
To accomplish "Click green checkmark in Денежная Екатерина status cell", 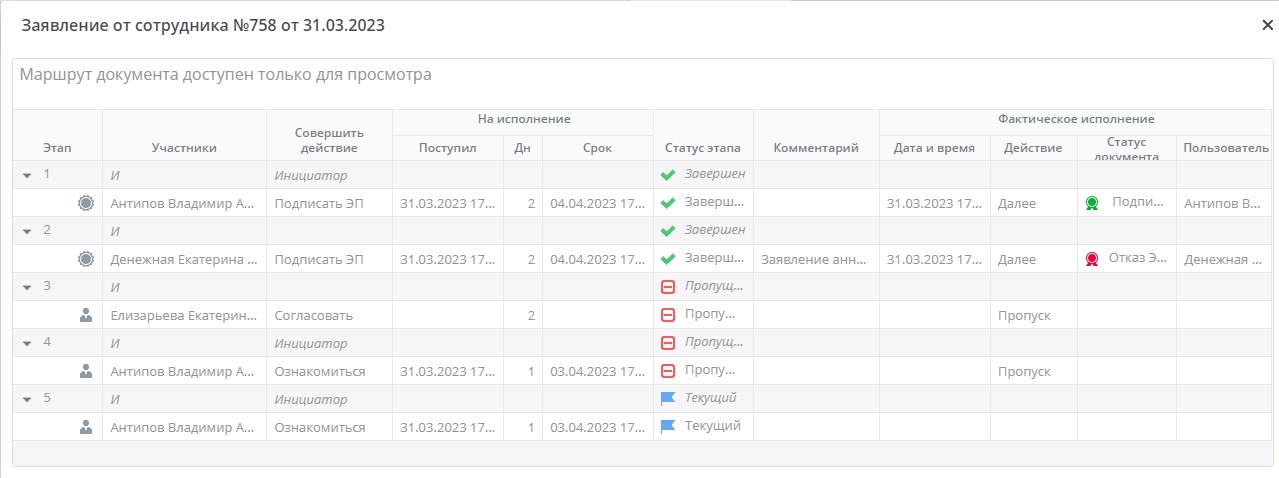I will (668, 259).
